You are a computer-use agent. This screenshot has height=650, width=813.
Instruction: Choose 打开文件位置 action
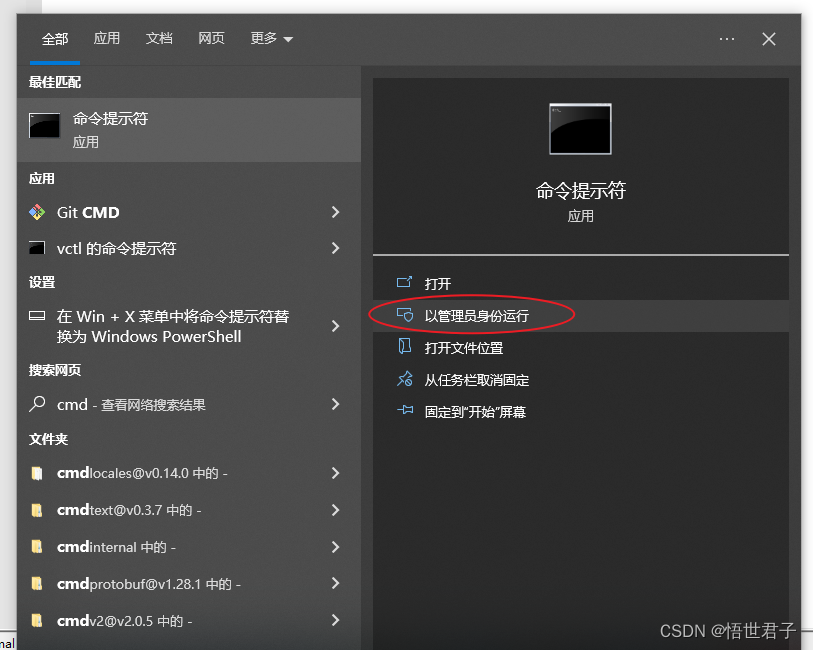(581, 348)
